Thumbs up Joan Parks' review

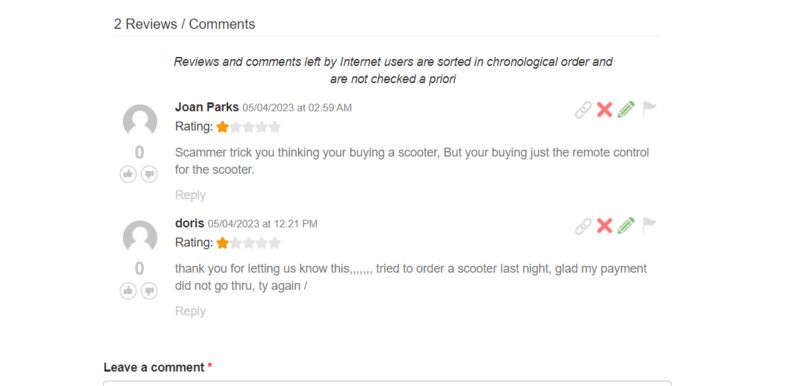(128, 174)
